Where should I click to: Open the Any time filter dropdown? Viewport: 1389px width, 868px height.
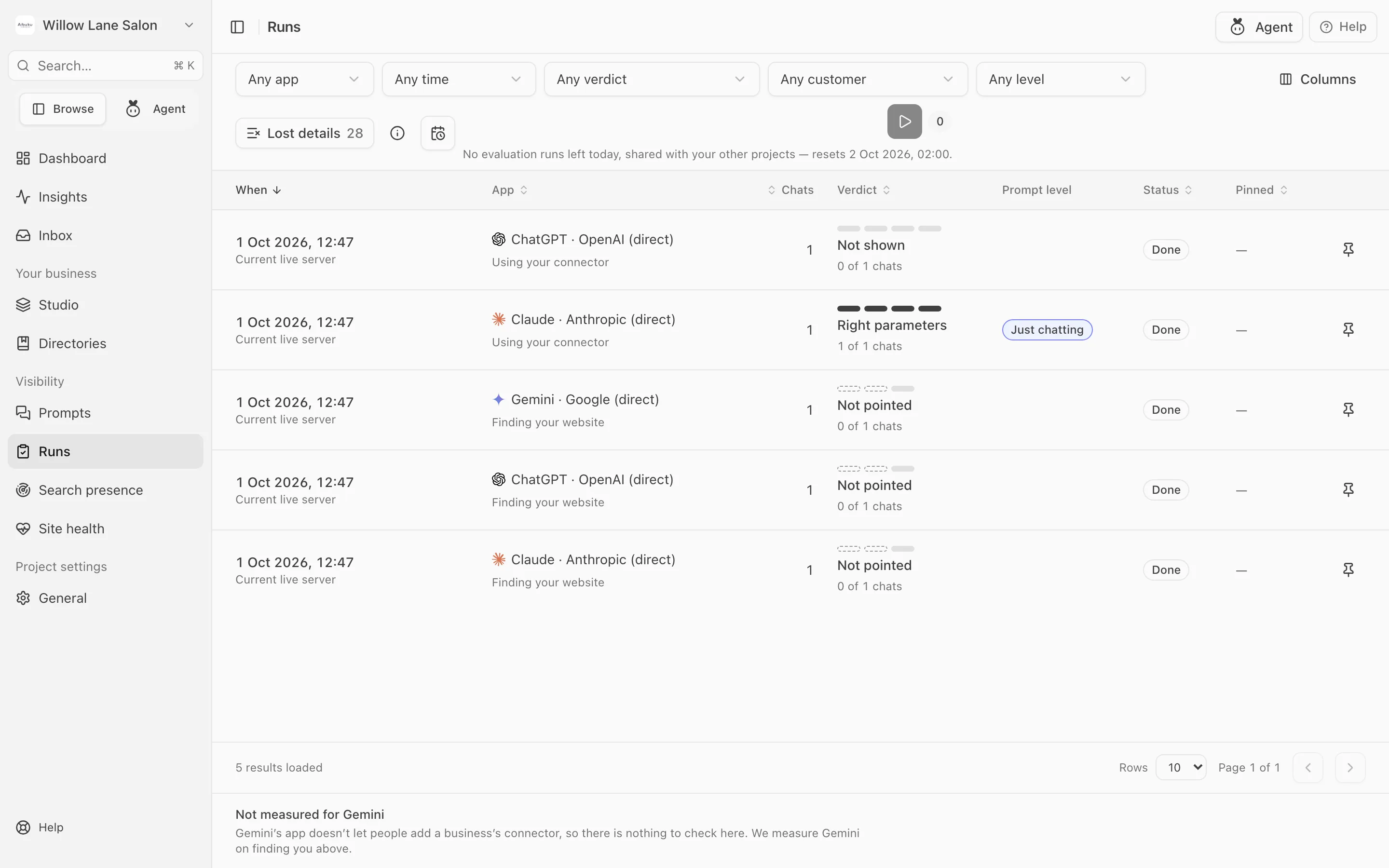click(459, 79)
